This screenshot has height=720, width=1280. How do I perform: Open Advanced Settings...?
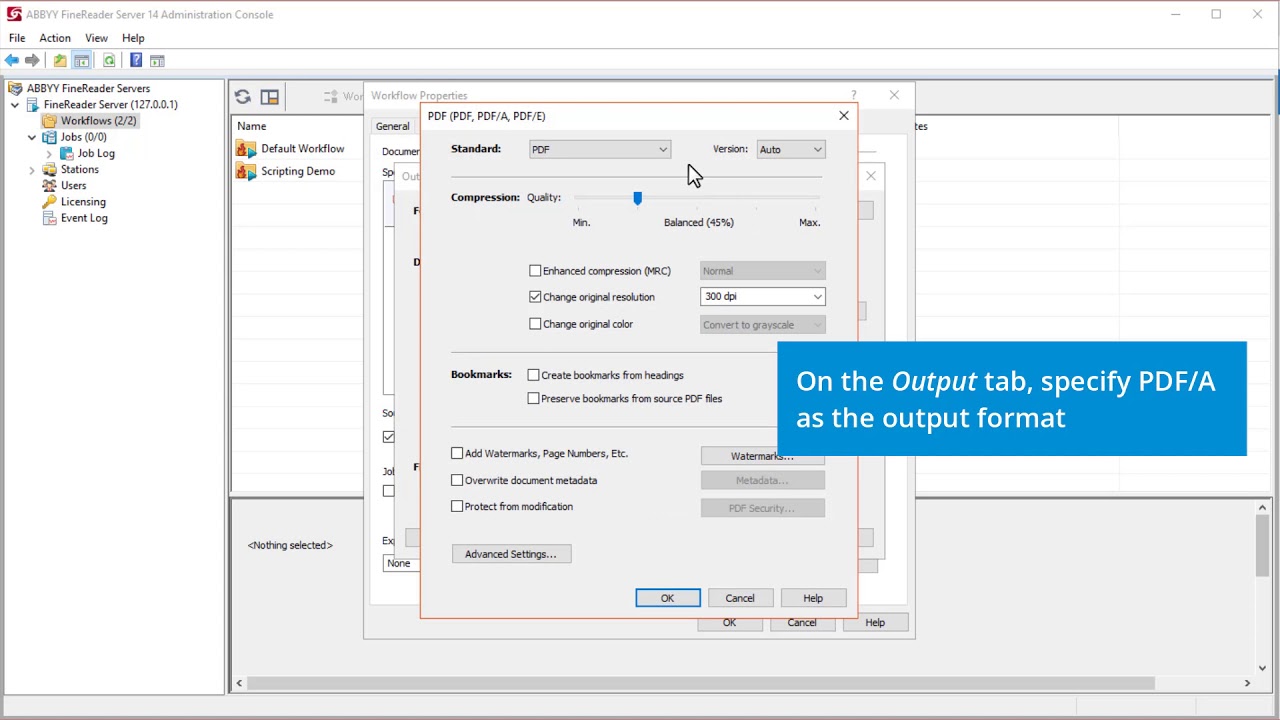click(511, 554)
